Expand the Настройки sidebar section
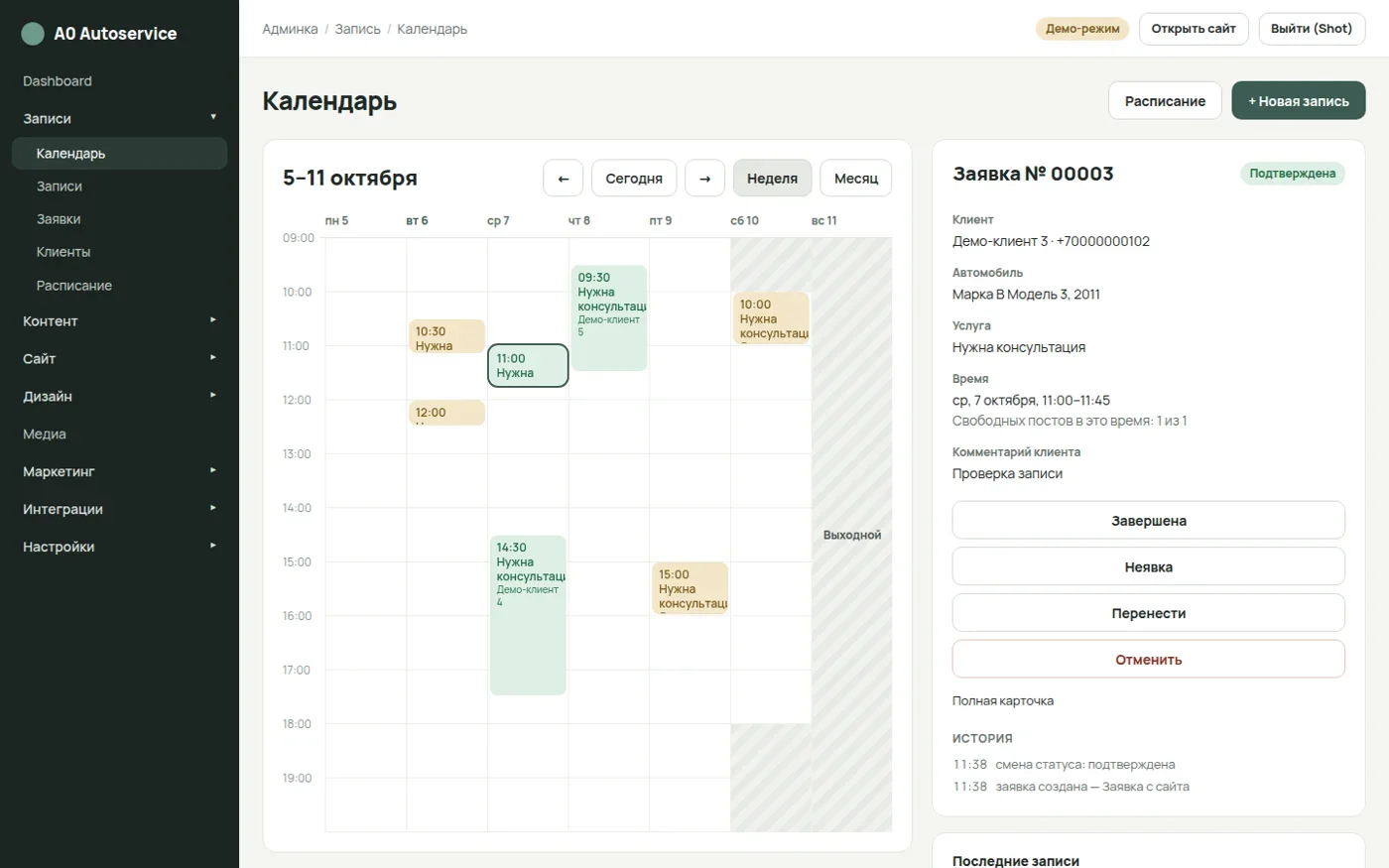Image resolution: width=1389 pixels, height=868 pixels. (x=119, y=548)
